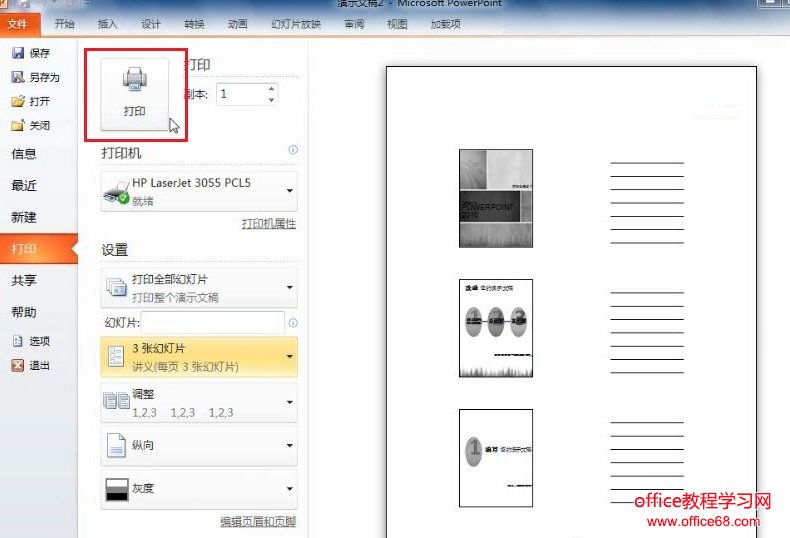
Task: Click the Options (选项) icon
Action: tap(18, 341)
